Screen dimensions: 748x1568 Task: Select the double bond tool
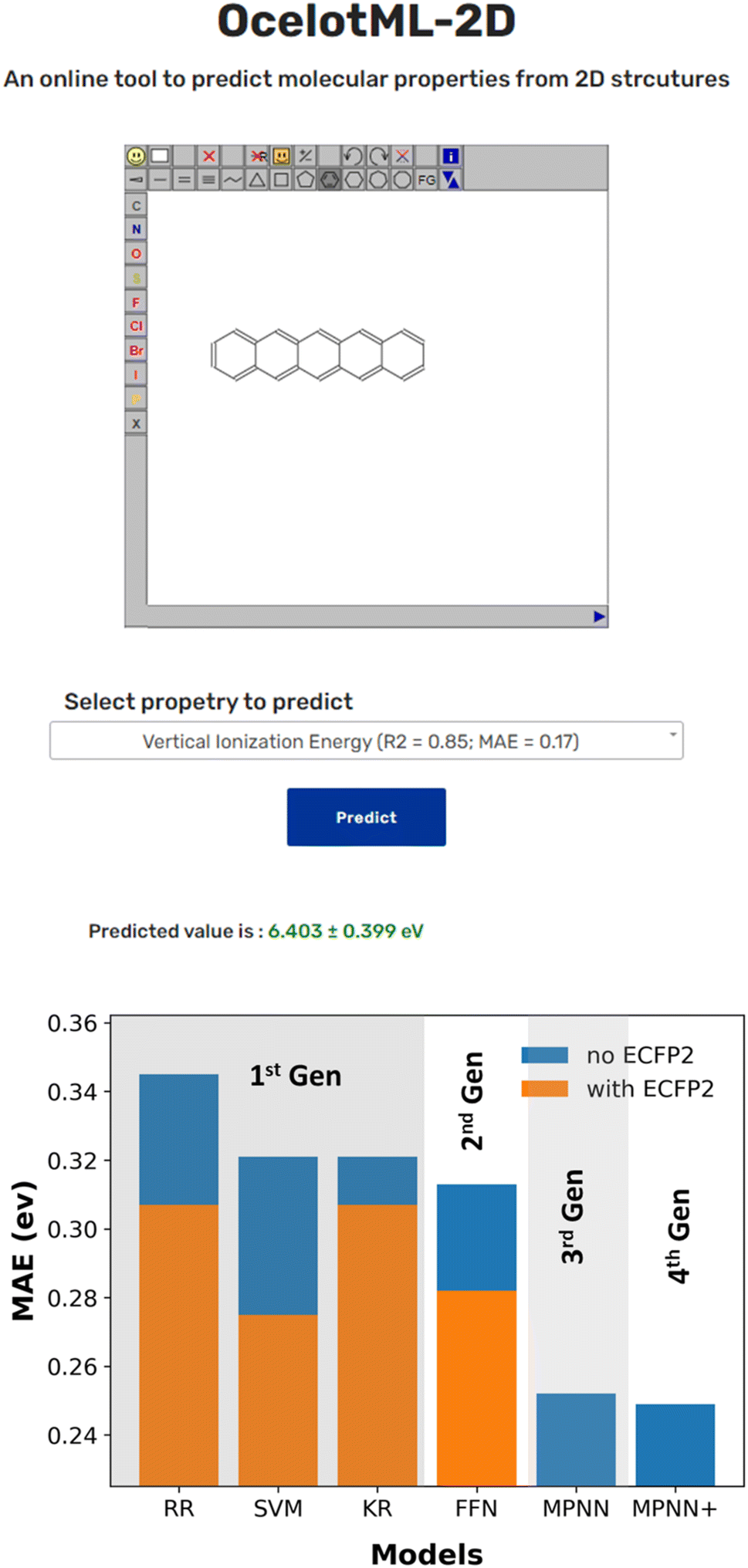pyautogui.click(x=184, y=180)
